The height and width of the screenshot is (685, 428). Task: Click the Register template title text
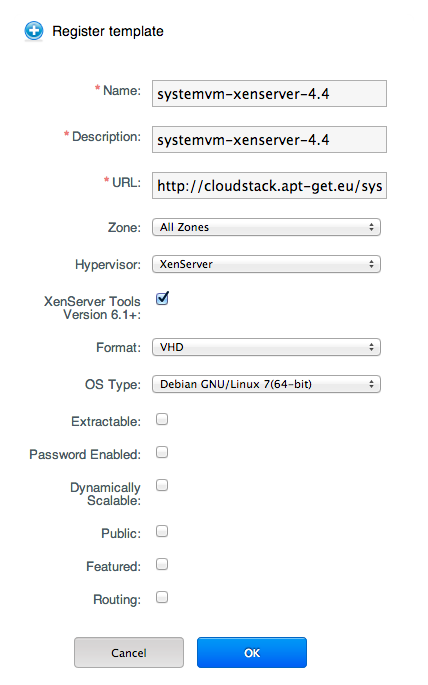[108, 31]
